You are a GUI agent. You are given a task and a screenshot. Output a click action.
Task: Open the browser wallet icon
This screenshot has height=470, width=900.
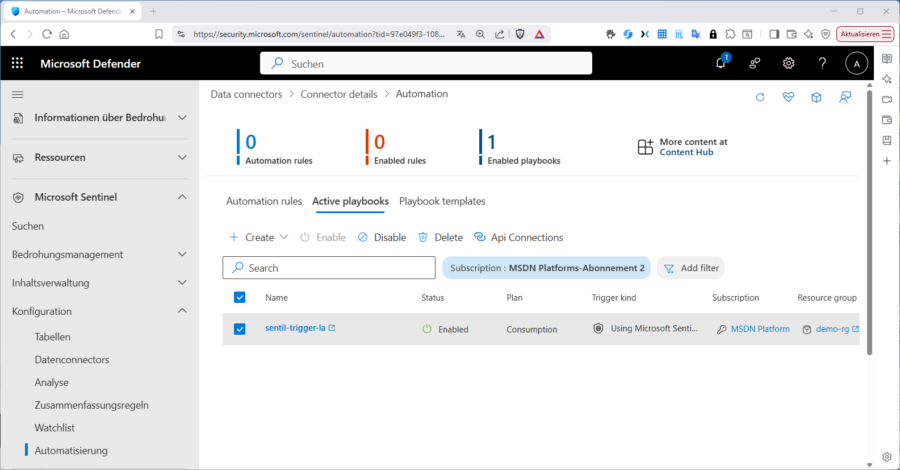coord(792,34)
